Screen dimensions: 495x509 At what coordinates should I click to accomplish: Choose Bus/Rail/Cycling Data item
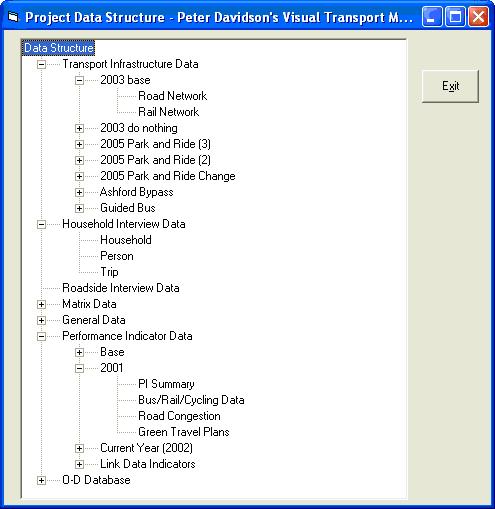[x=191, y=400]
